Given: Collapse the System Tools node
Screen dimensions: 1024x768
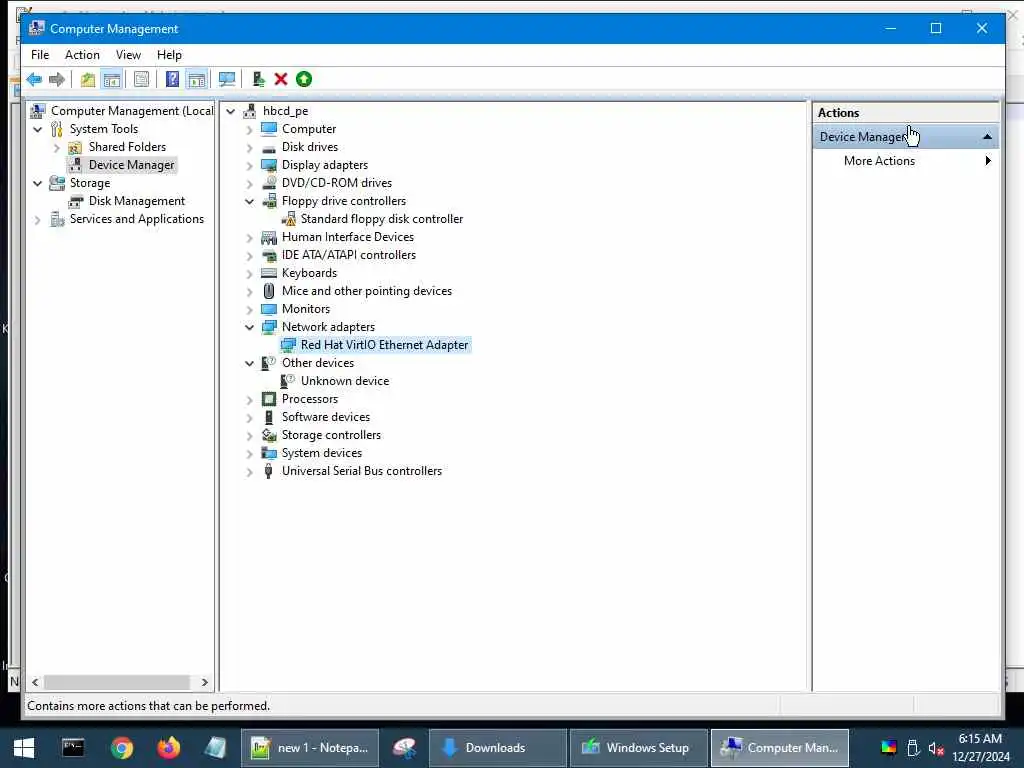Looking at the screenshot, I should point(38,129).
